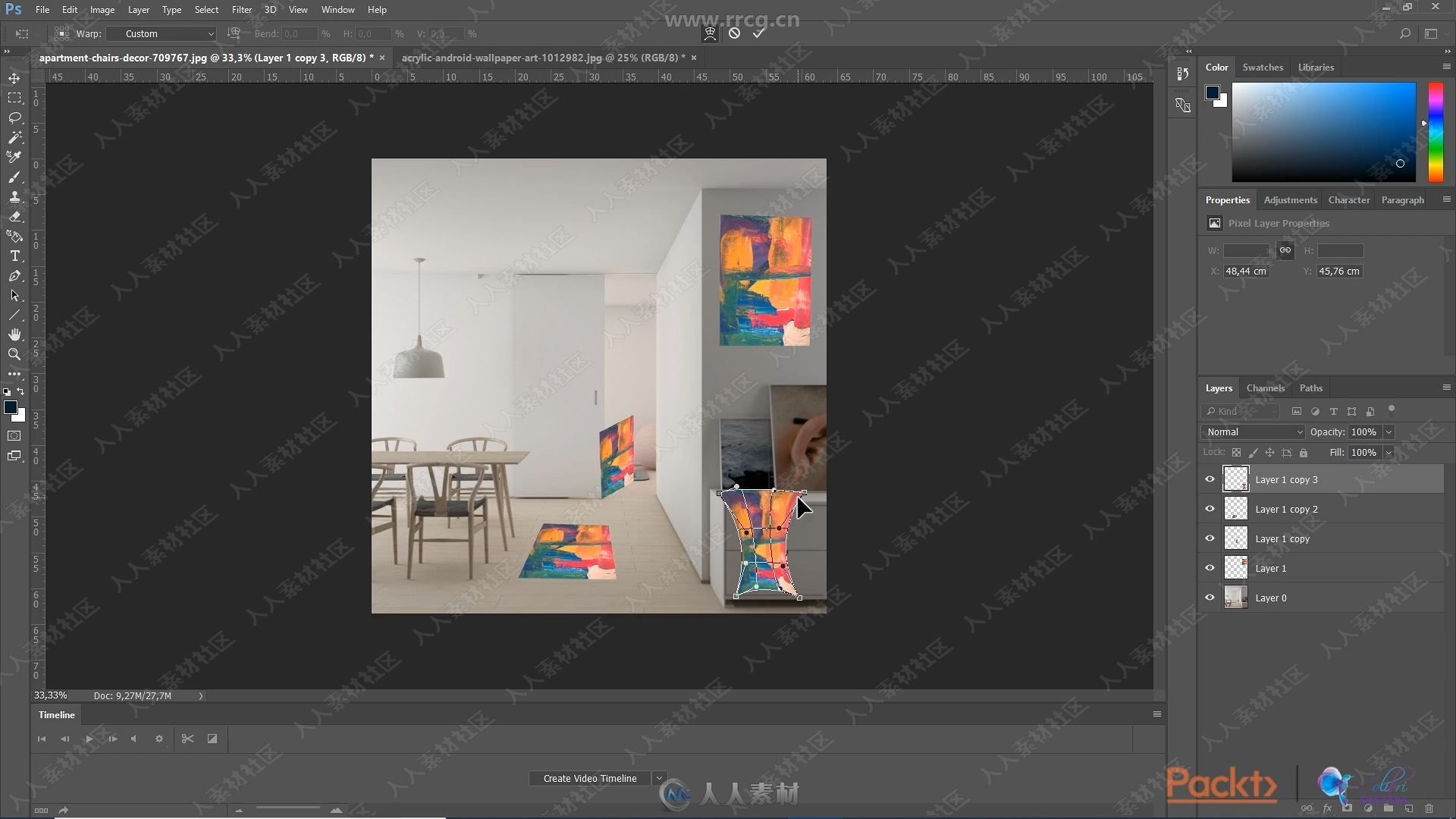
Task: Click the Cancel Transform icon
Action: (x=734, y=33)
